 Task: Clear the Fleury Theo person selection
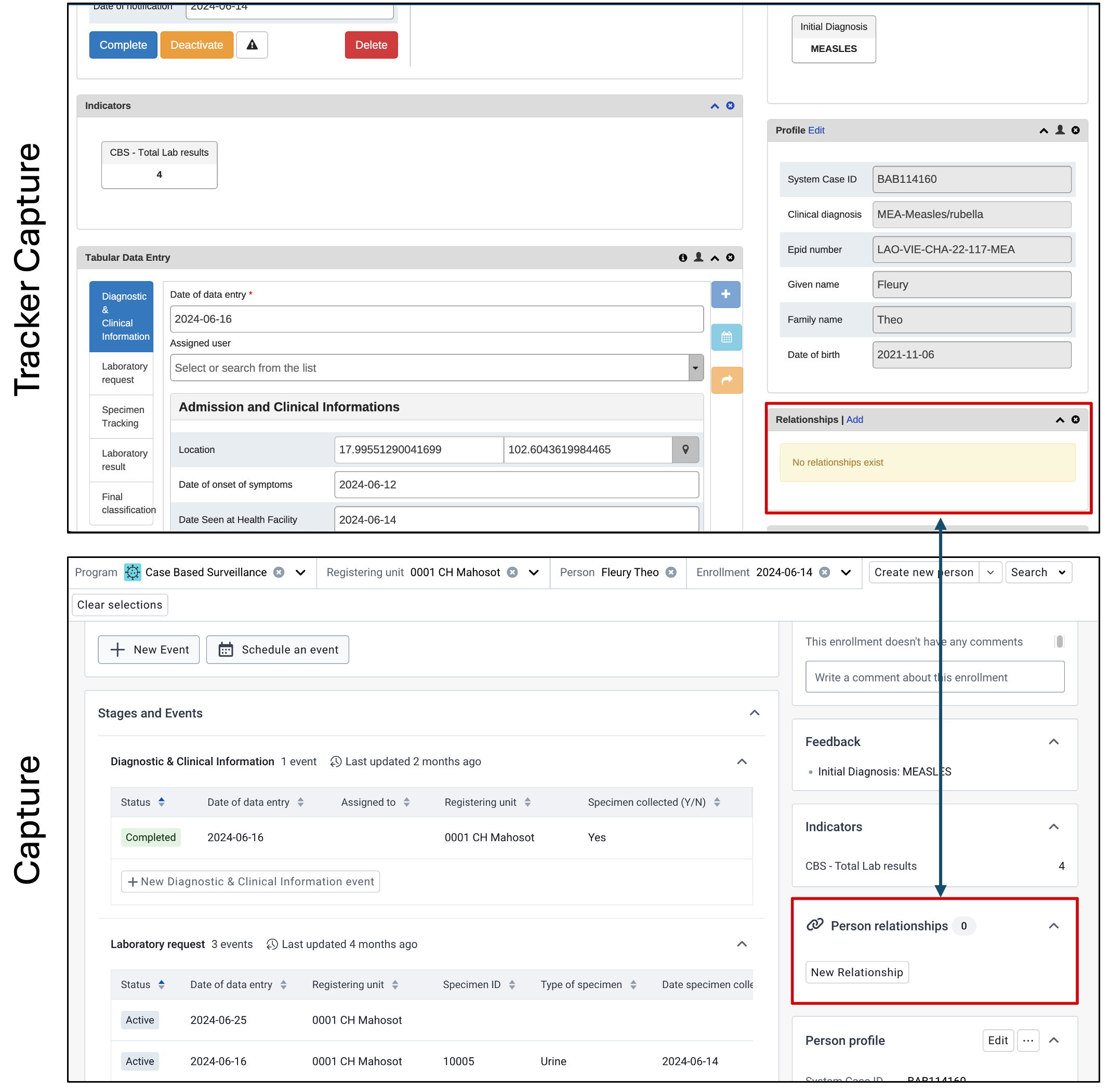pyautogui.click(x=671, y=572)
